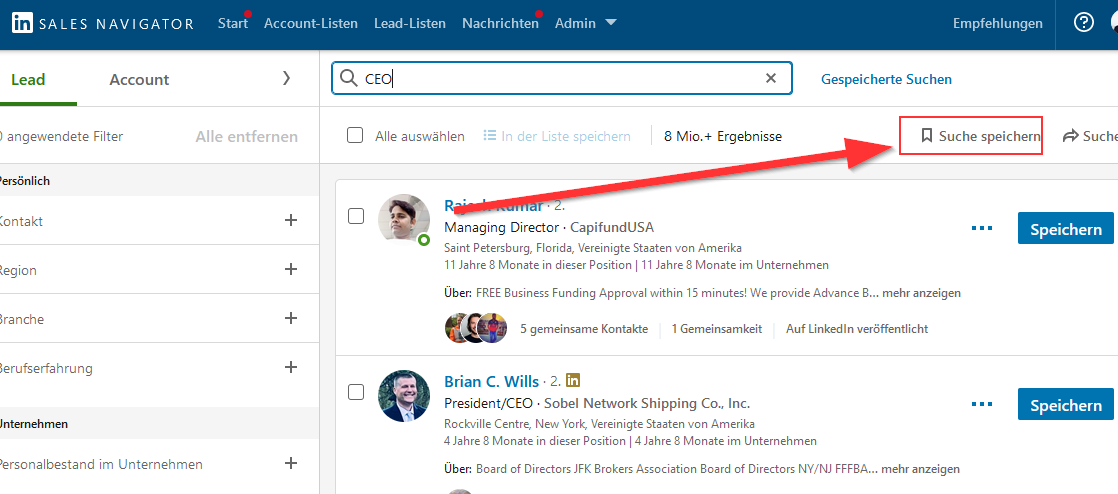Switch to the Account tab
The image size is (1118, 494).
tap(139, 80)
